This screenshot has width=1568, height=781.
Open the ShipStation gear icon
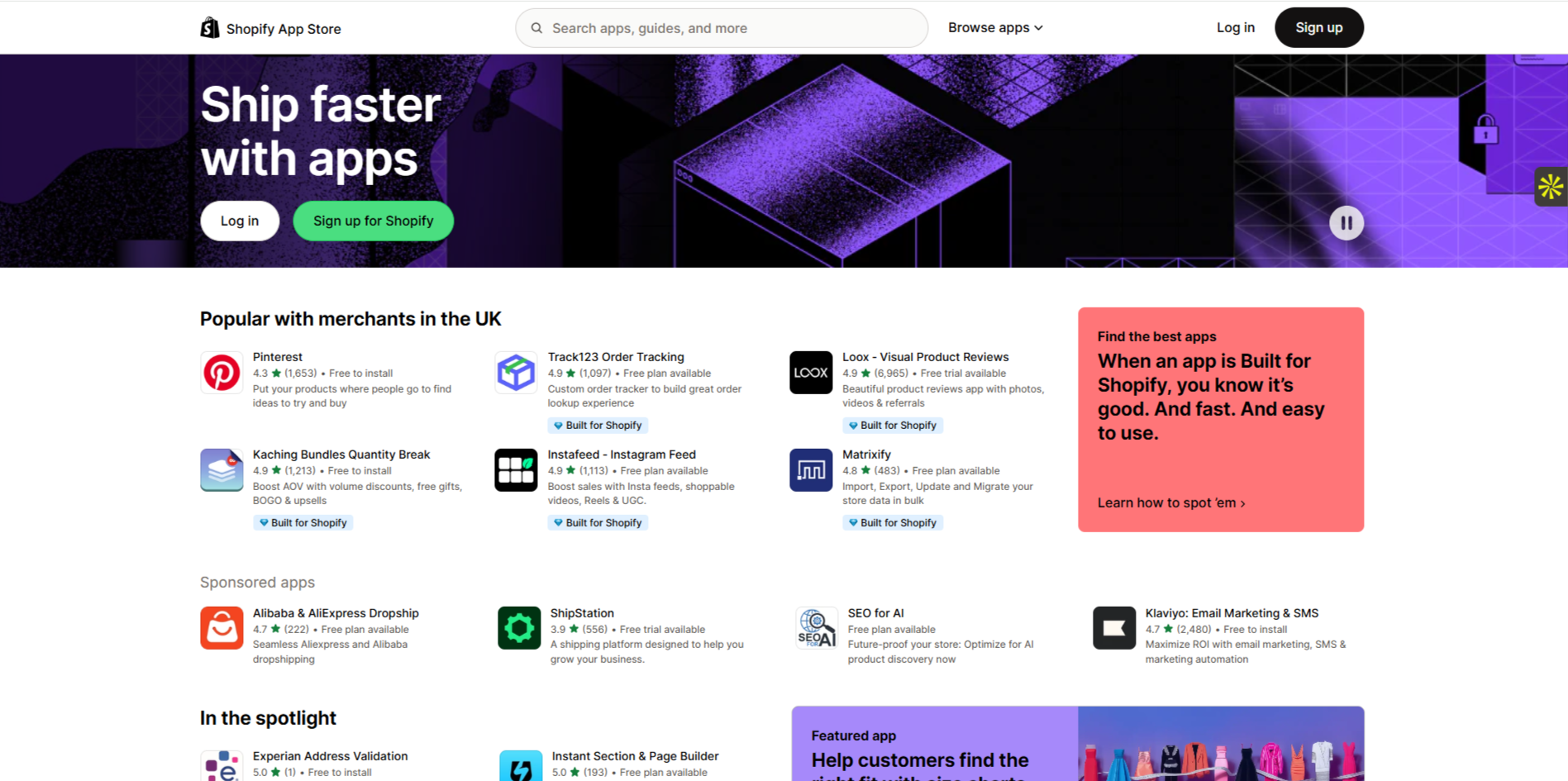pos(519,628)
